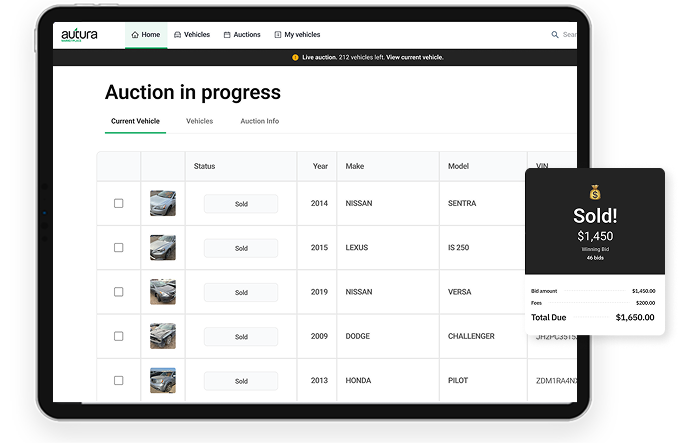Check the Dodge Challenger row checkbox
Viewport: 680px width, 443px height.
118,336
